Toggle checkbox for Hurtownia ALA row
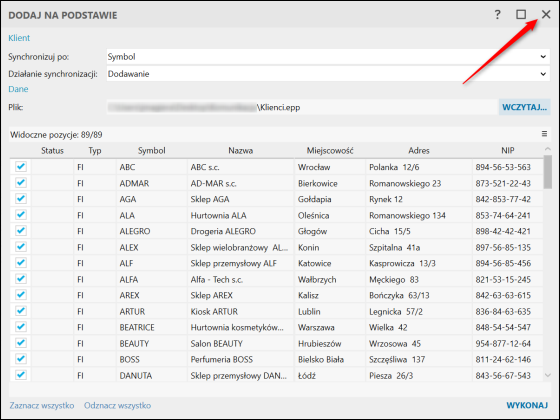The image size is (560, 420). (x=21, y=214)
